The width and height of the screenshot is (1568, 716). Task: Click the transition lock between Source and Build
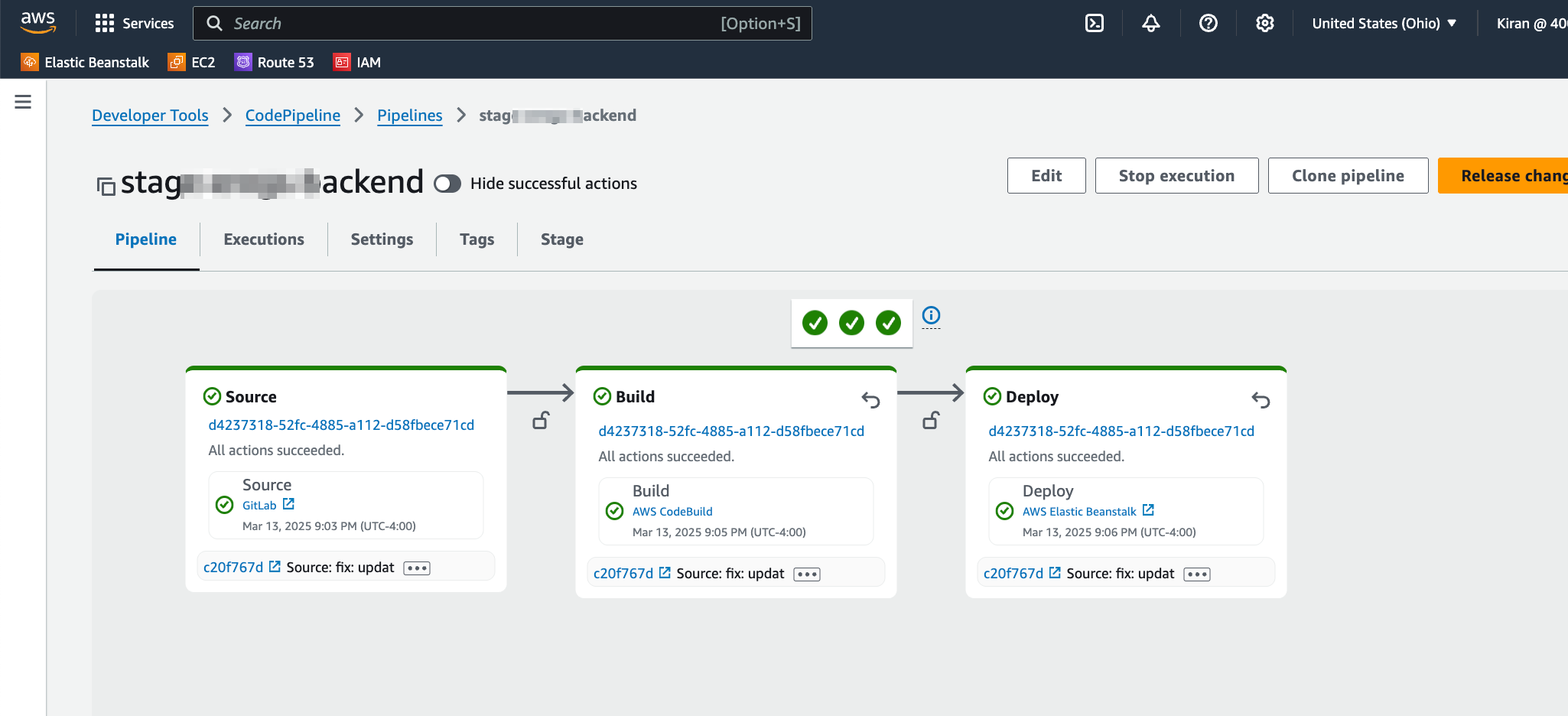click(541, 420)
